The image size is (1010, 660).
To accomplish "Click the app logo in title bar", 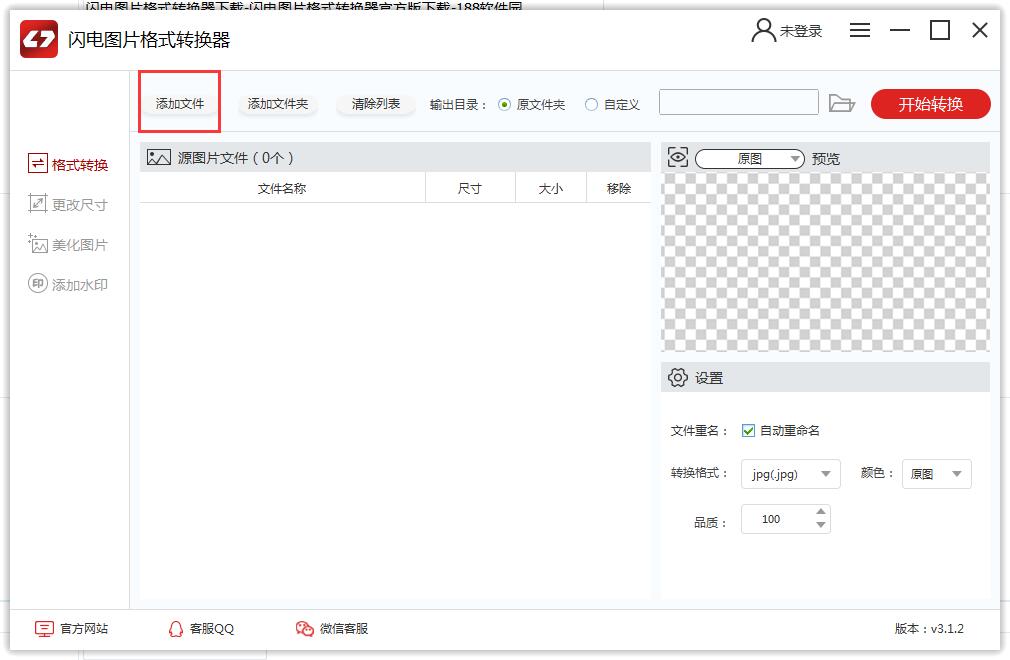I will (x=40, y=40).
